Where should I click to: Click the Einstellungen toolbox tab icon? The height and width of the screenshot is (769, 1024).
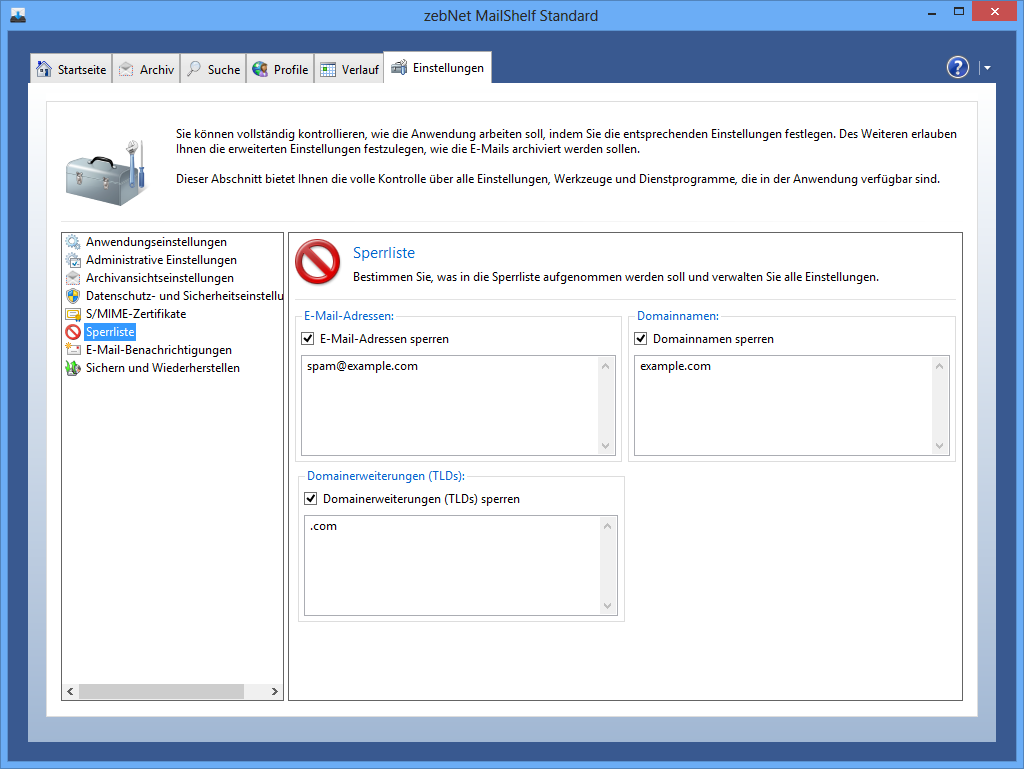pos(399,67)
